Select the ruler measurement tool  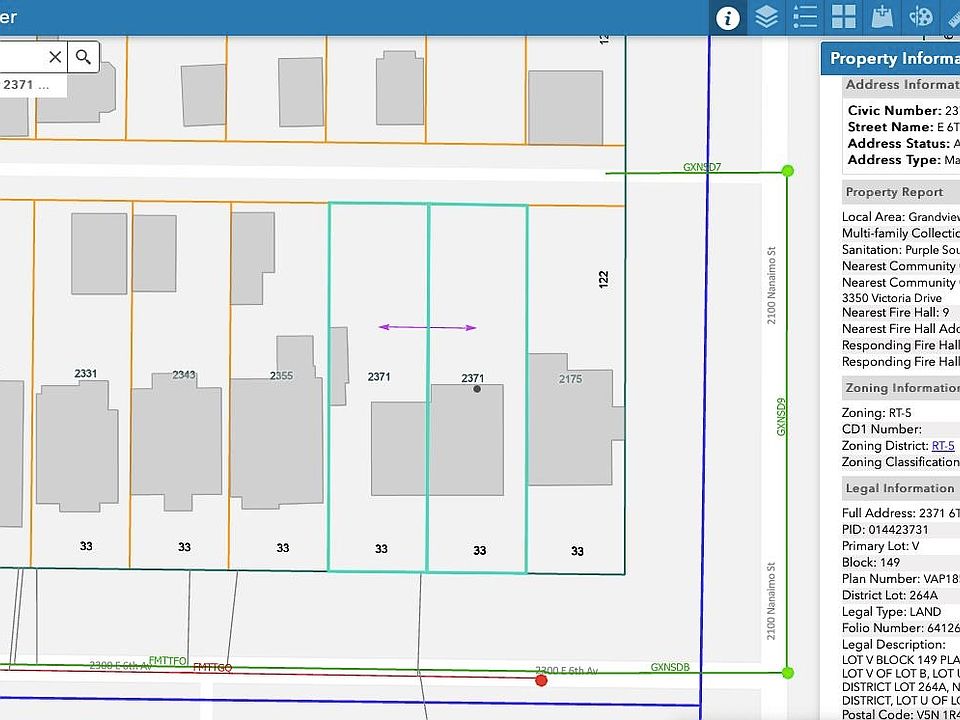click(x=952, y=18)
